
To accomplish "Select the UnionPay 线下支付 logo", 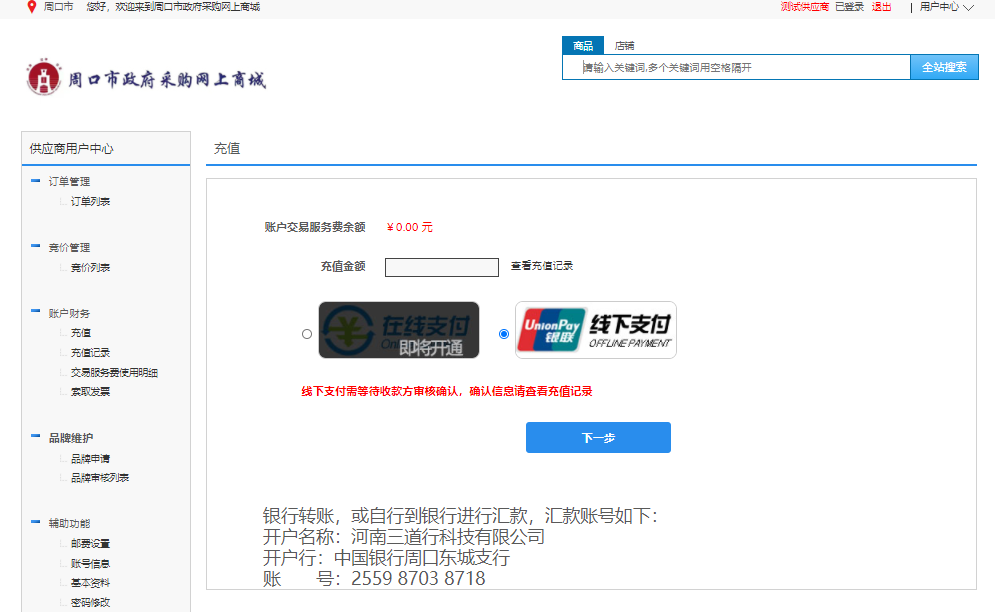I will pyautogui.click(x=595, y=330).
